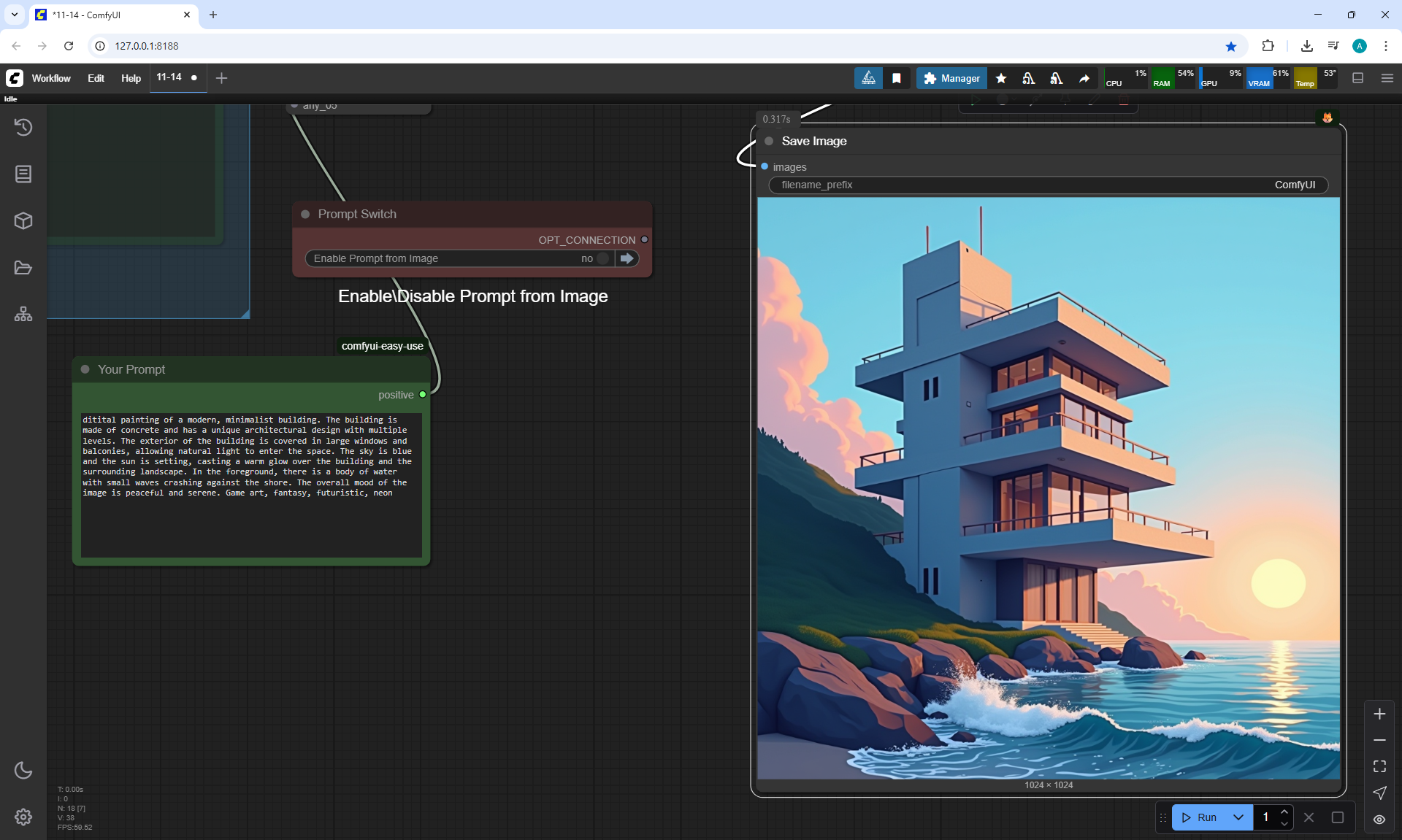Open the queue history sidebar icon
The height and width of the screenshot is (840, 1402).
[23, 127]
